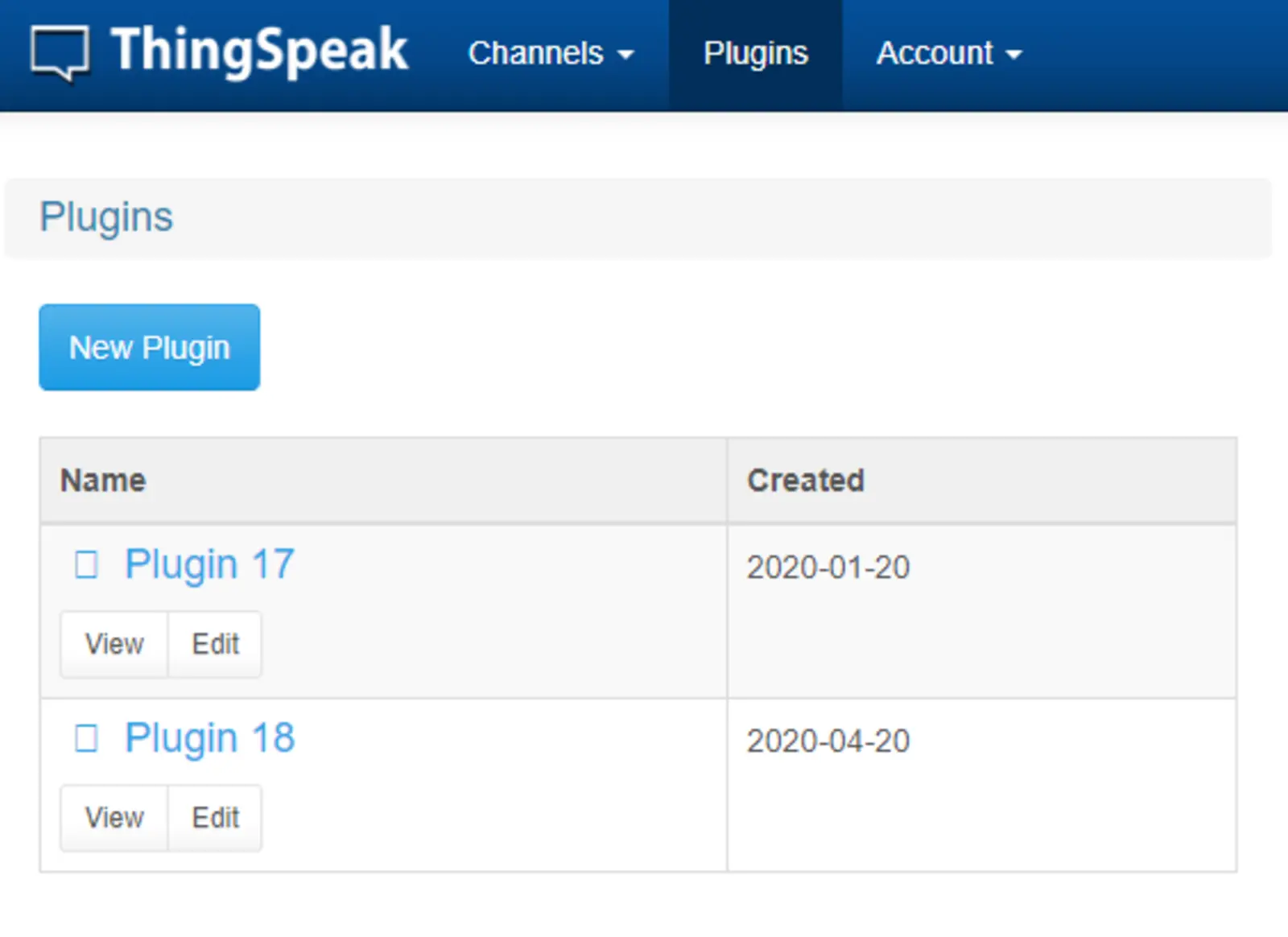The height and width of the screenshot is (937, 1288).
Task: Click the 2020-01-20 created date cell
Action: [x=828, y=568]
